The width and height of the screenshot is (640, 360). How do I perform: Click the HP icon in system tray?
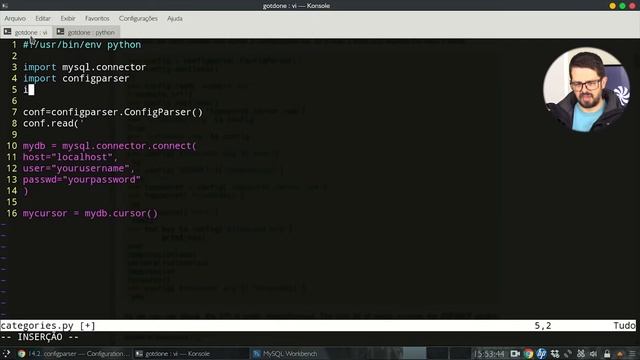click(542, 353)
